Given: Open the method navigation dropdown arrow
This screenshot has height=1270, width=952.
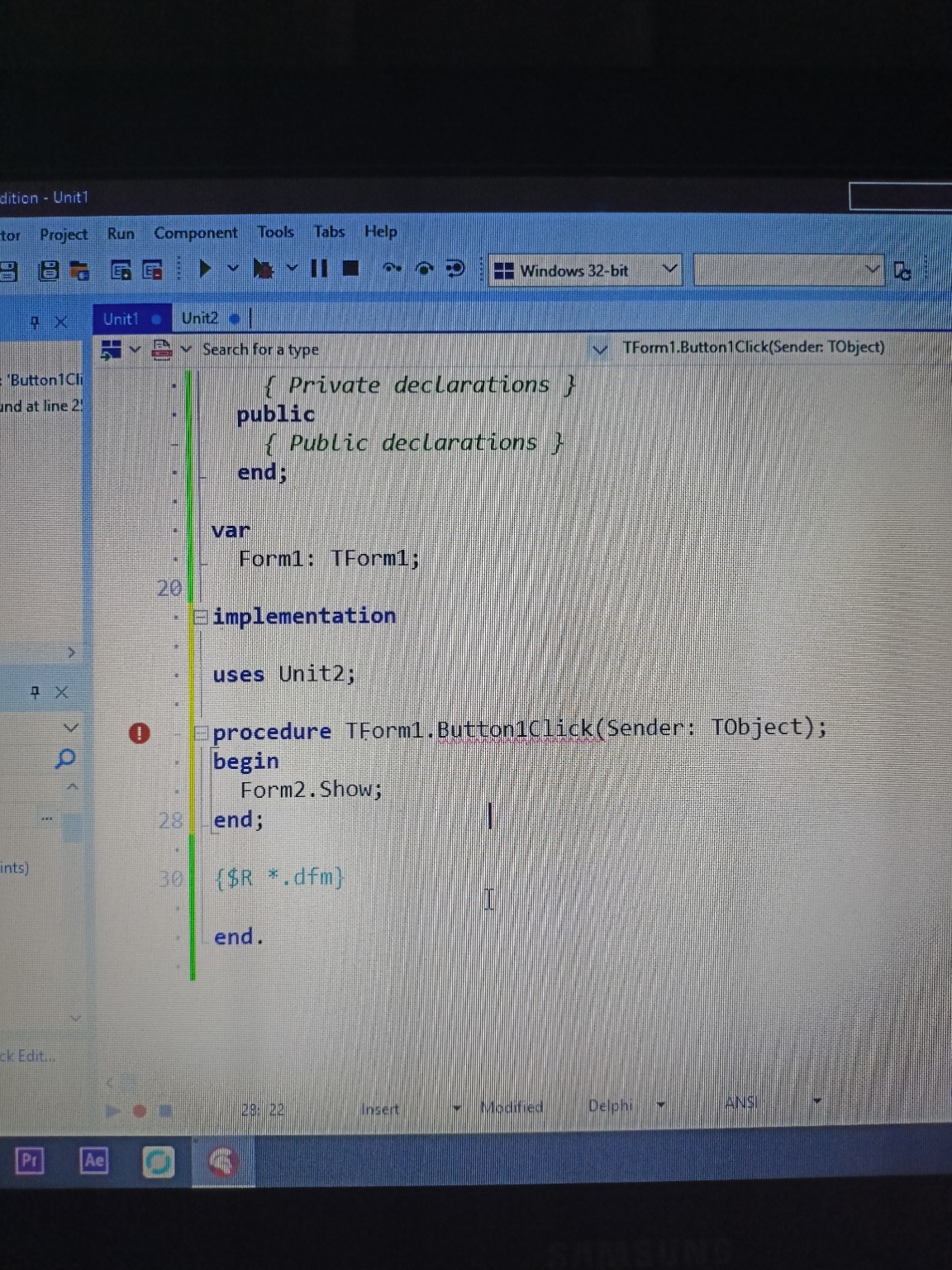Looking at the screenshot, I should click(601, 350).
